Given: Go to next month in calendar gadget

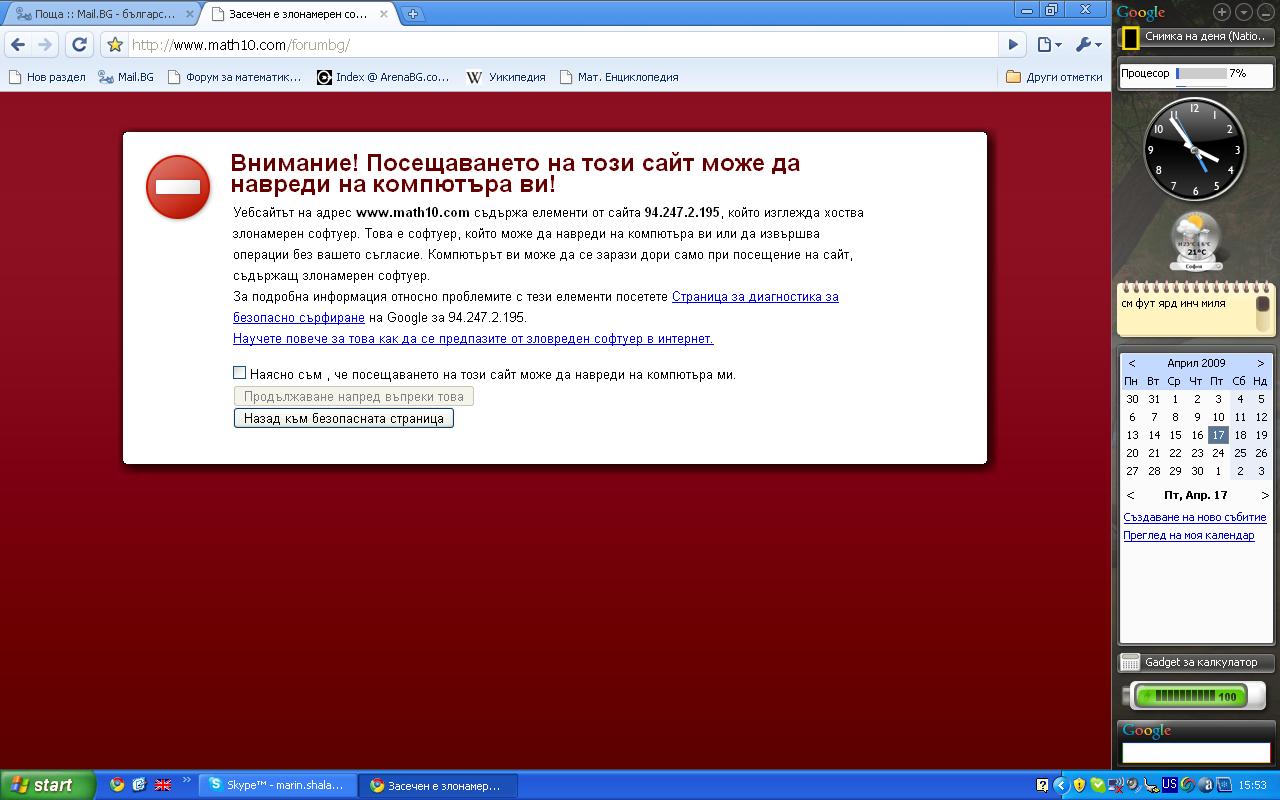Looking at the screenshot, I should tap(1260, 363).
